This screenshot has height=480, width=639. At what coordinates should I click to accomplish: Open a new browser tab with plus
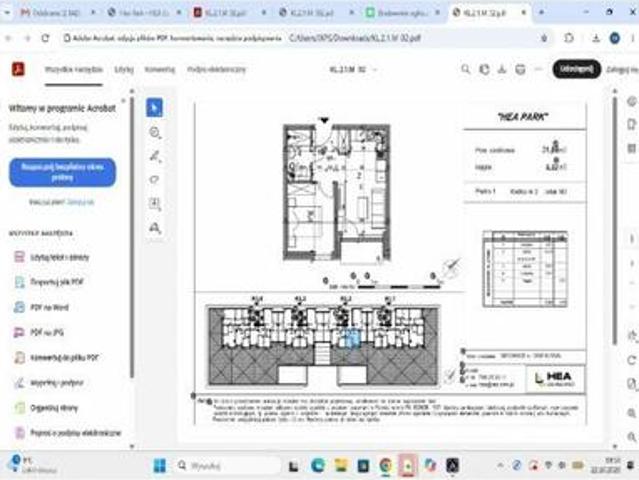pos(542,13)
